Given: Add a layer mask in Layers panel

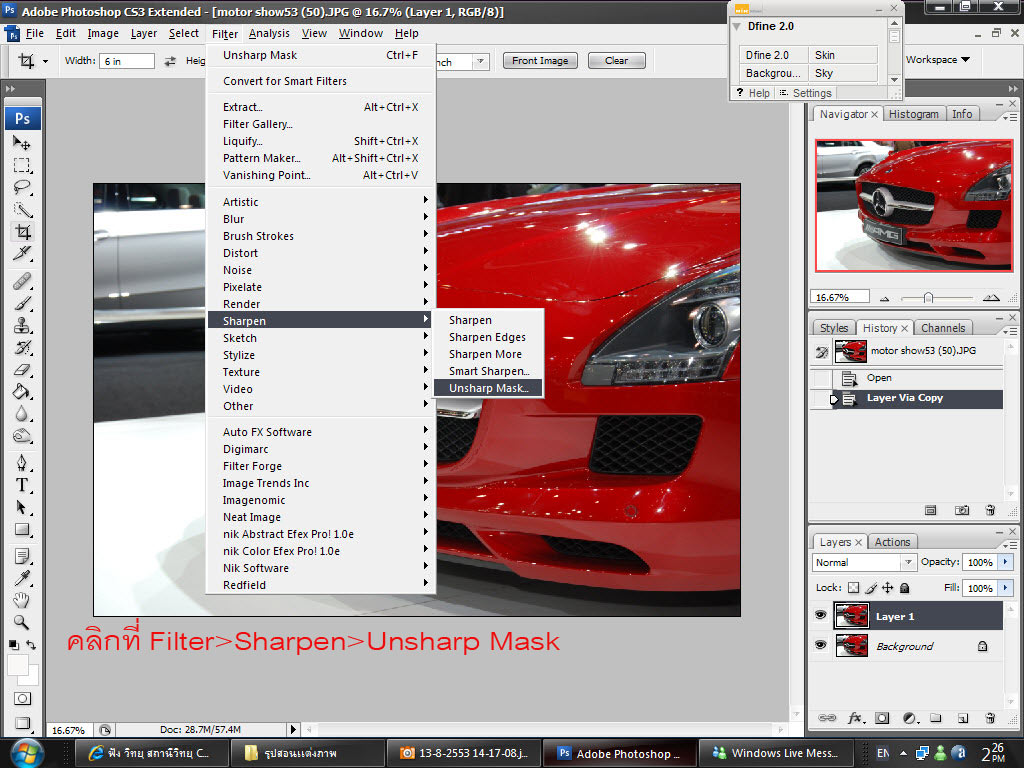Looking at the screenshot, I should (x=882, y=718).
